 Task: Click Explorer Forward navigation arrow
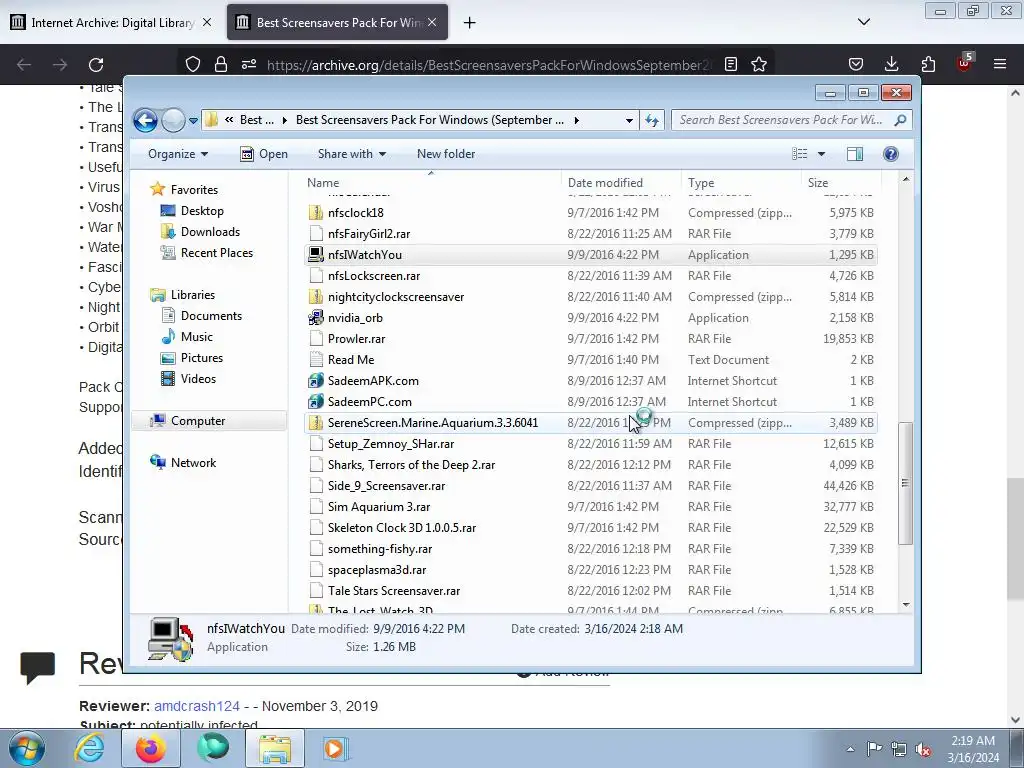coord(173,120)
